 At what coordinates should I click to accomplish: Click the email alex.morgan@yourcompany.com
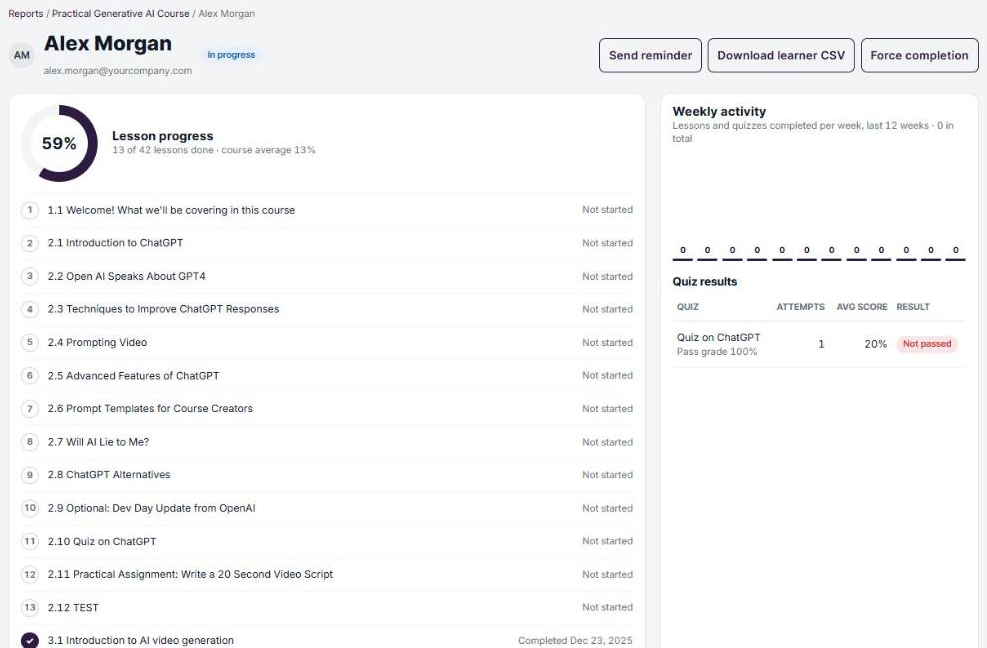118,71
